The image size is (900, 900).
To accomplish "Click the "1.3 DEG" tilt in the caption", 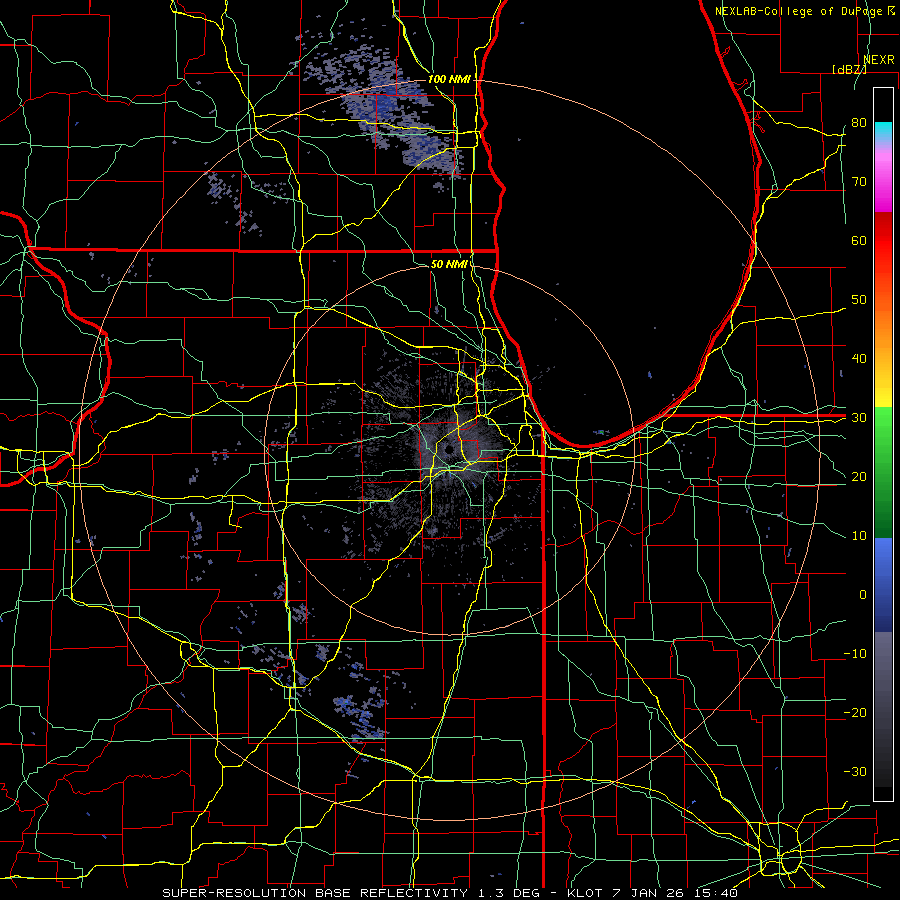I will (x=509, y=893).
